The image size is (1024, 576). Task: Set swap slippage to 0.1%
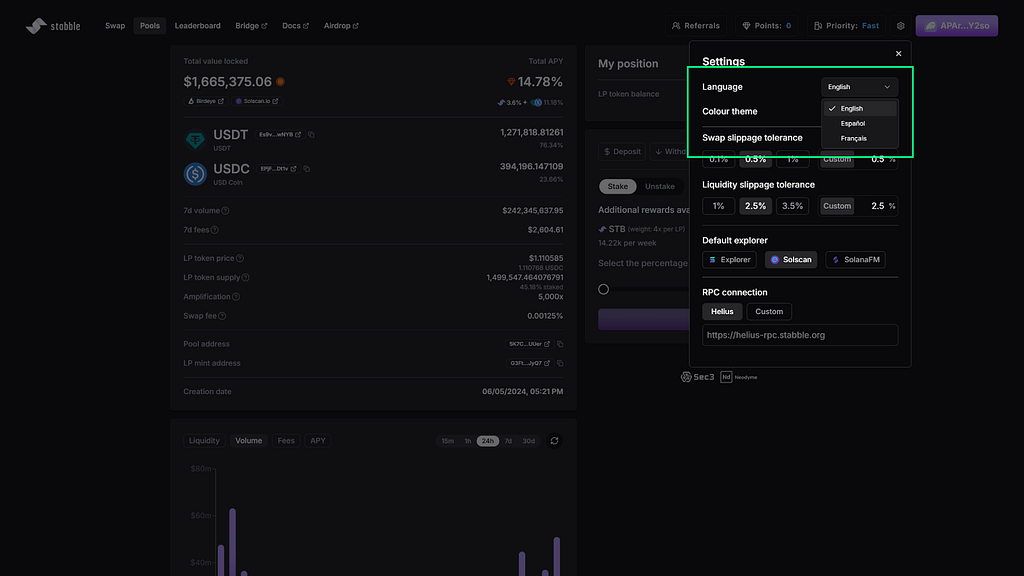point(718,159)
